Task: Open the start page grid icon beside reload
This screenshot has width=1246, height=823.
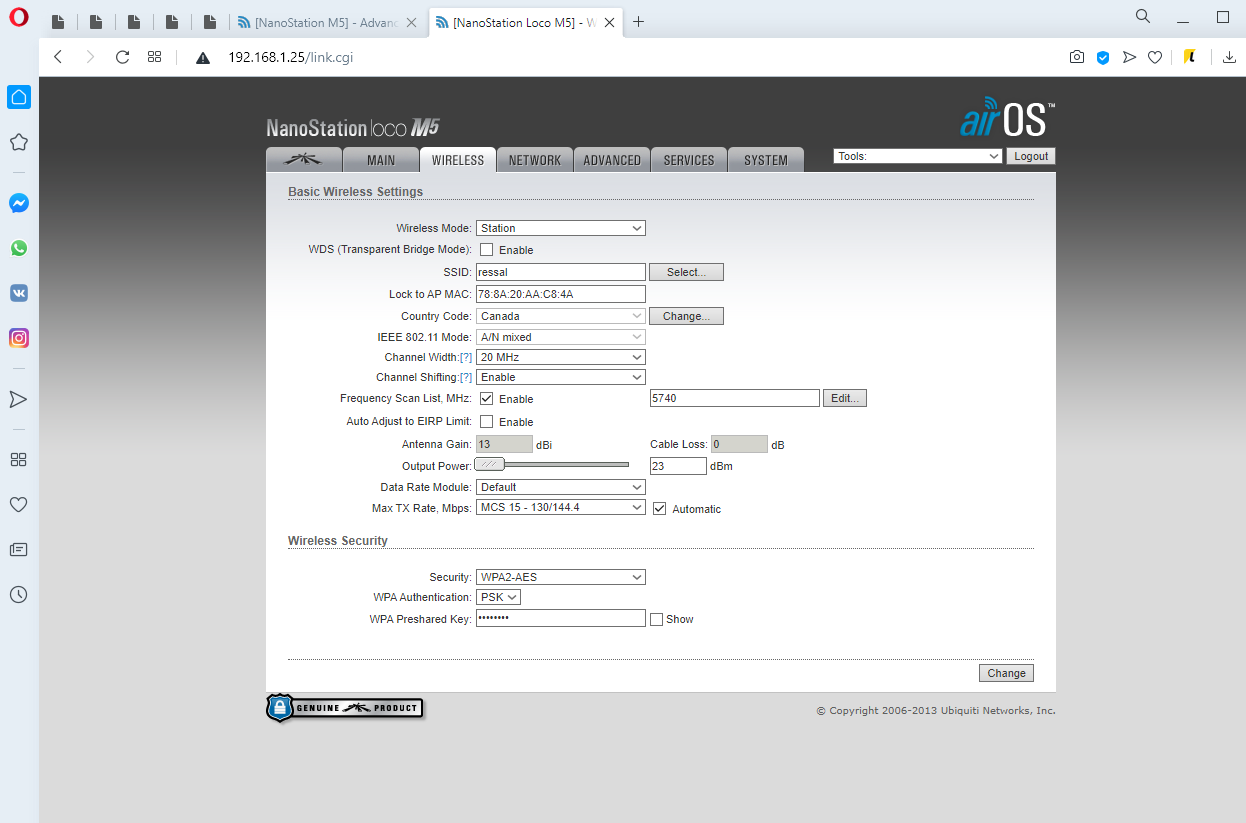Action: [x=154, y=57]
